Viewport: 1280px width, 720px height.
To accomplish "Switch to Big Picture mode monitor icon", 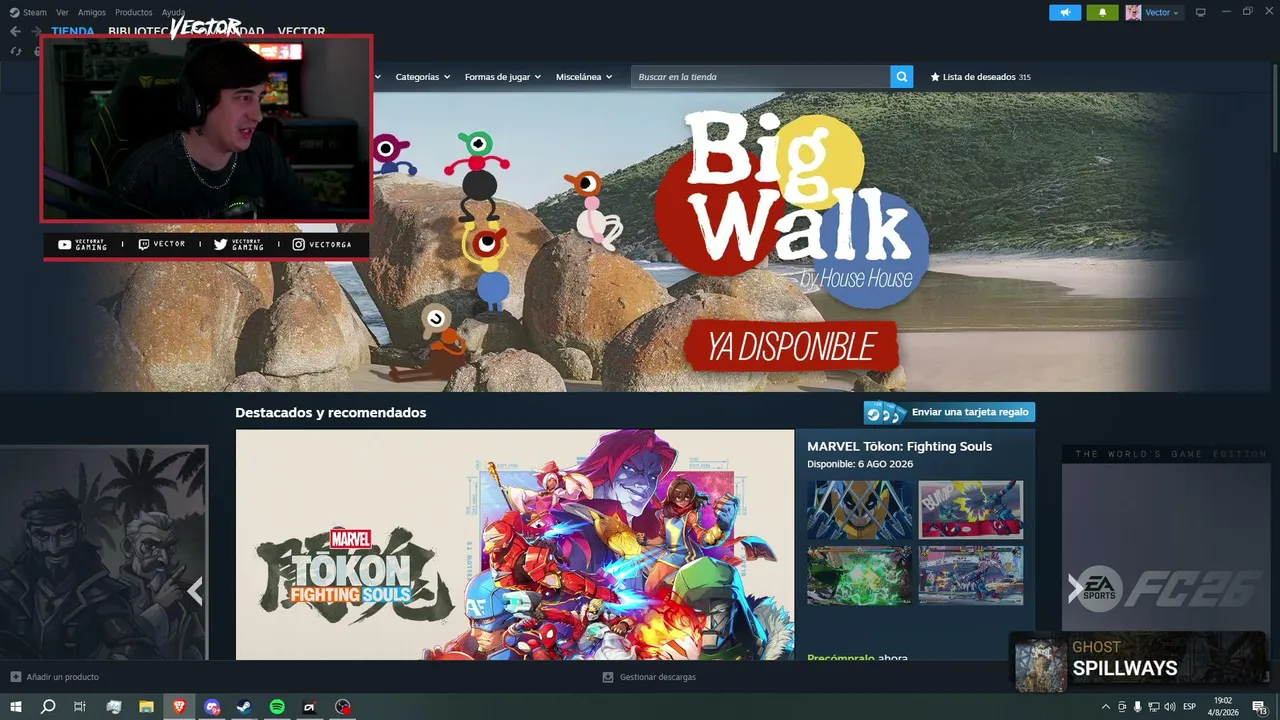I will point(1201,12).
